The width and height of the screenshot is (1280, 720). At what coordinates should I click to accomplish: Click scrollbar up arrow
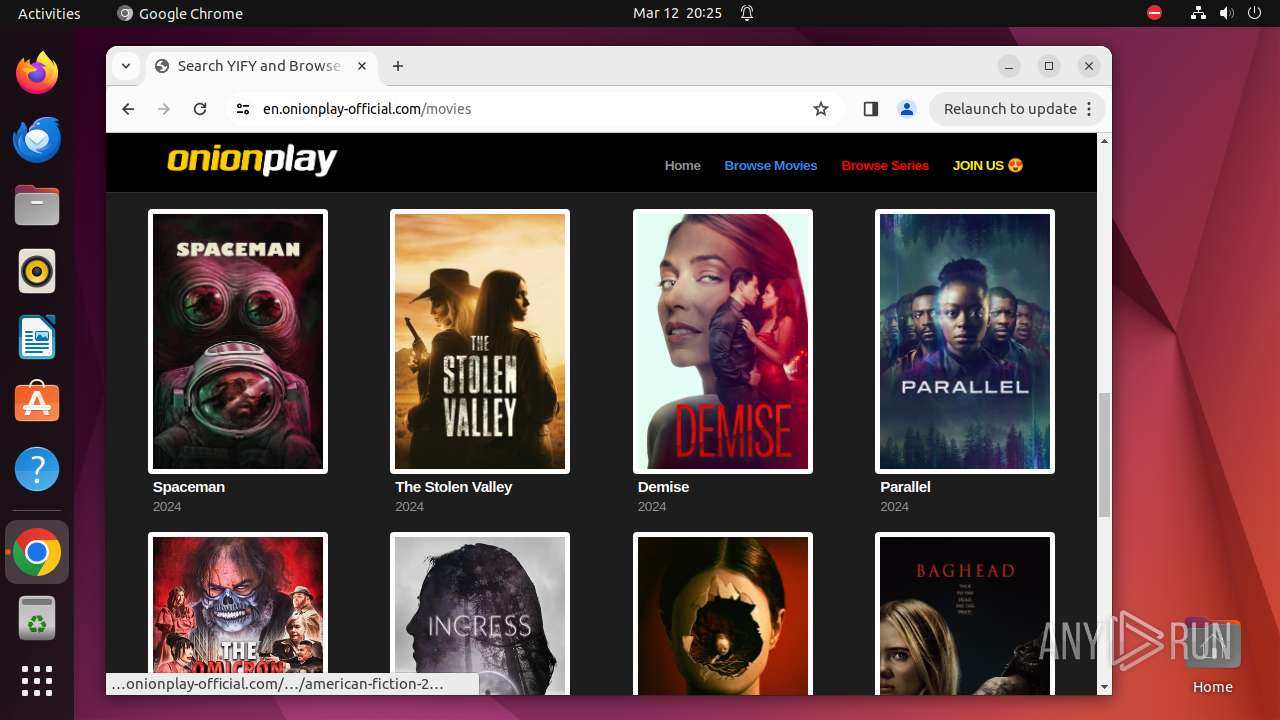1104,141
